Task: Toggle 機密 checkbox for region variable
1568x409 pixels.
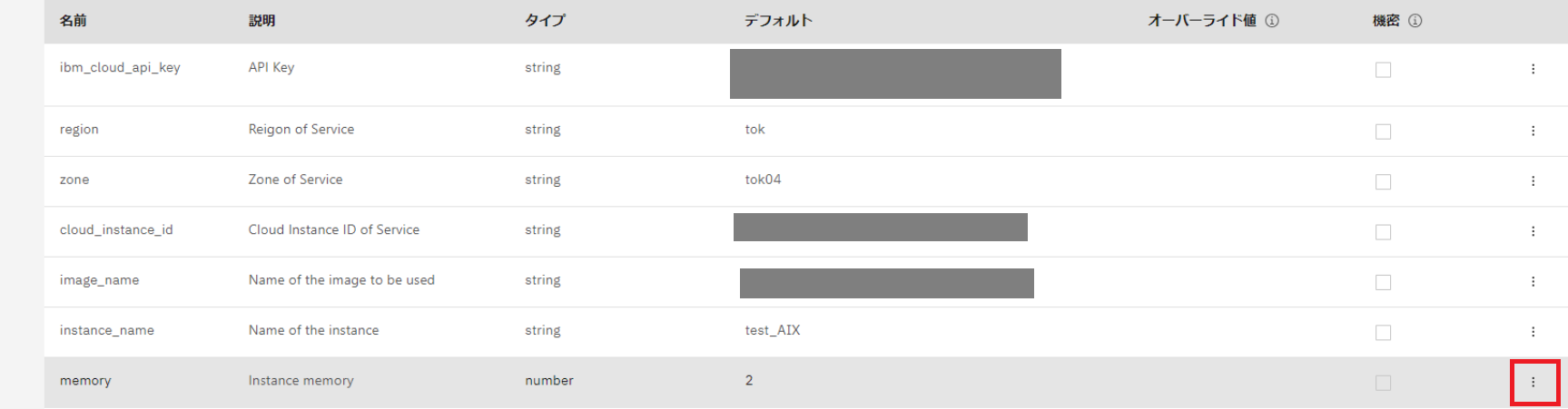Action: pyautogui.click(x=1383, y=131)
